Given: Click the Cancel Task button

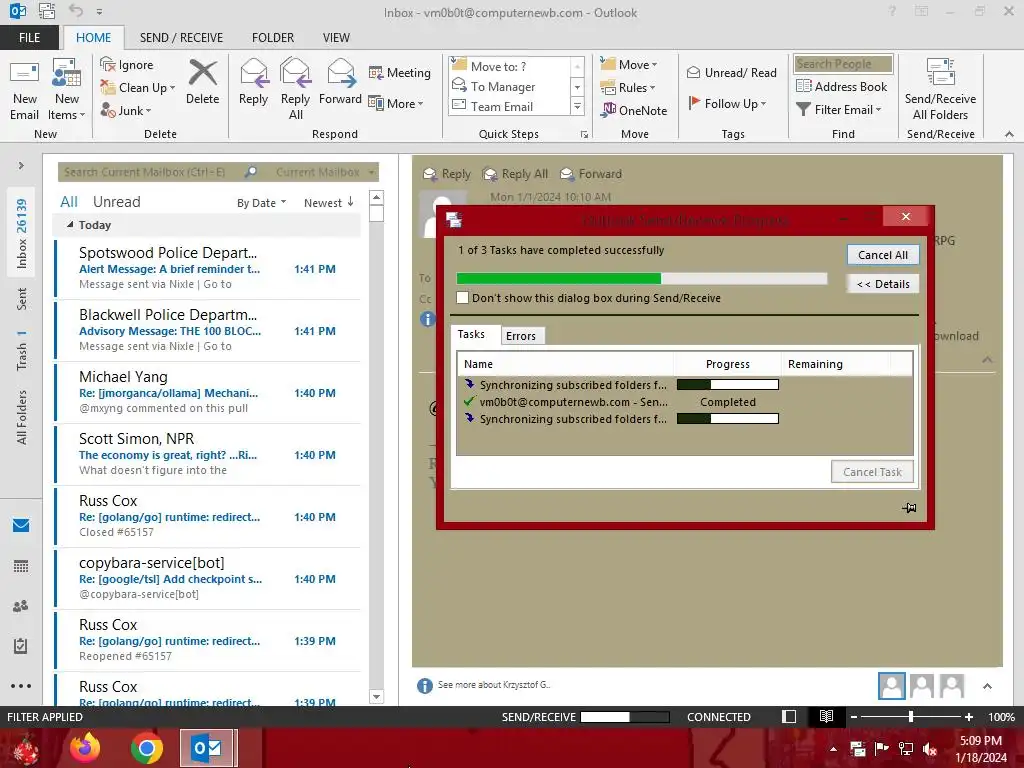Looking at the screenshot, I should [x=872, y=472].
